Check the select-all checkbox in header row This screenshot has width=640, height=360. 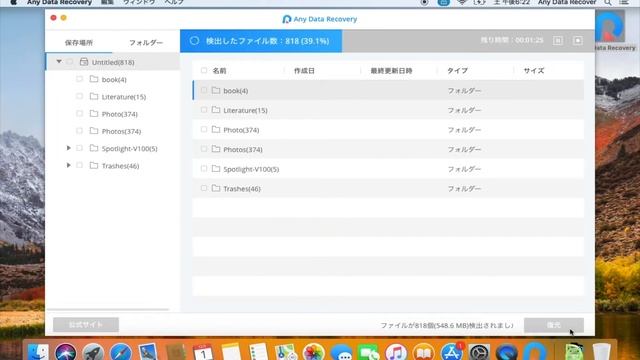(204, 71)
